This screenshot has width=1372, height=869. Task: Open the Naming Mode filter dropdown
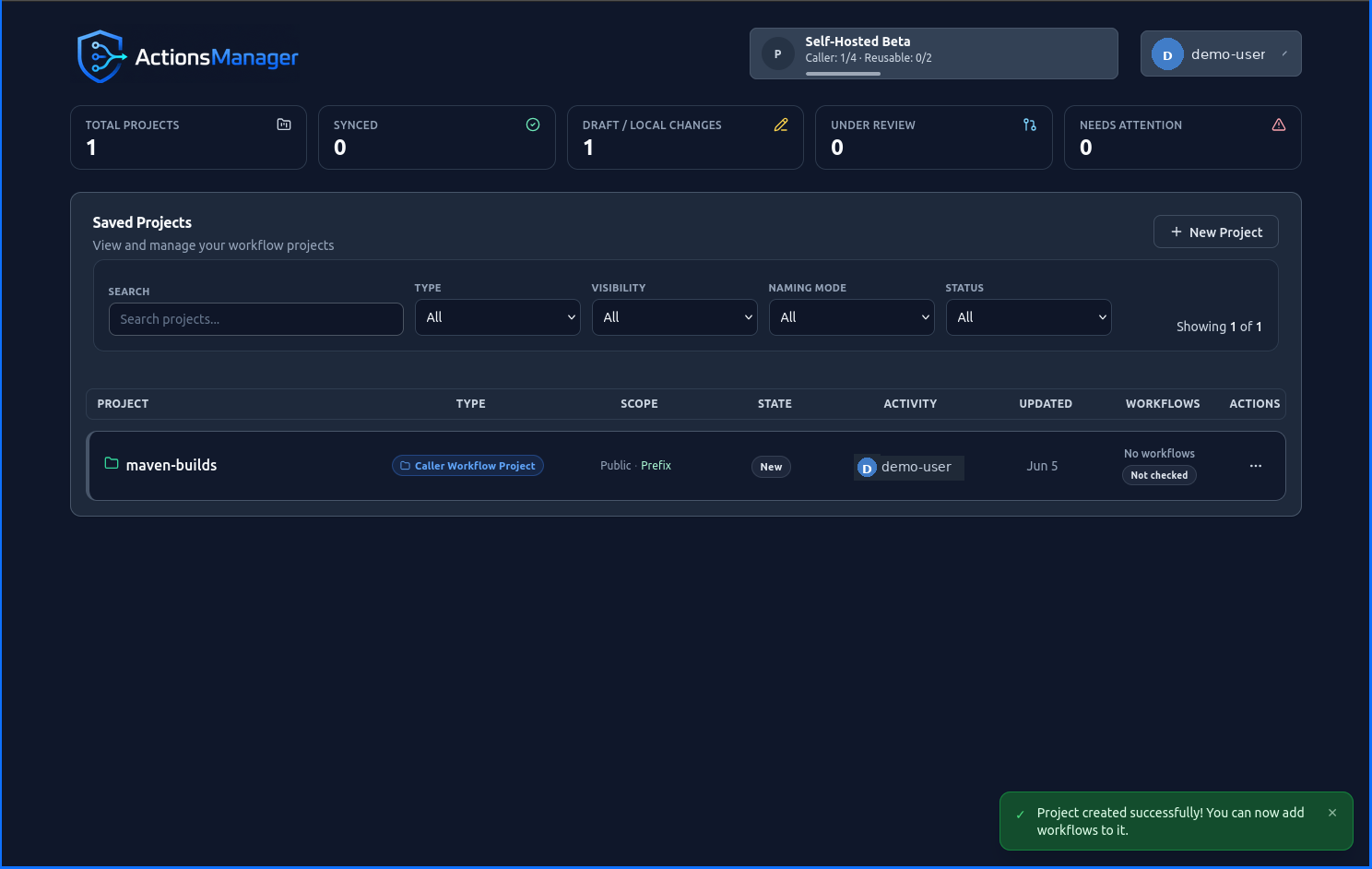tap(852, 317)
